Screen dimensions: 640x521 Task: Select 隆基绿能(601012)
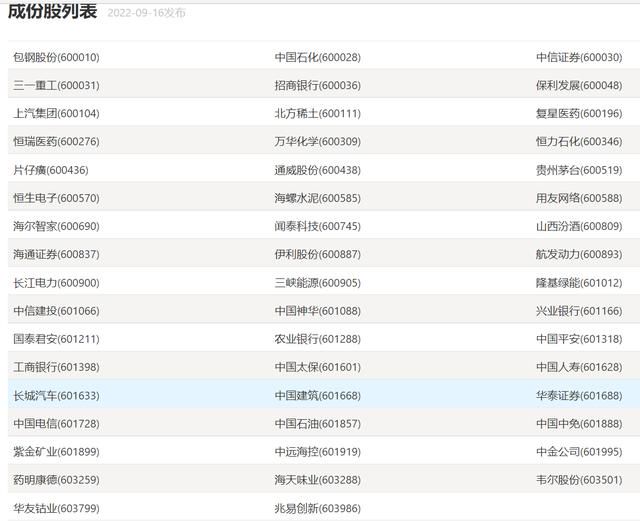(579, 283)
